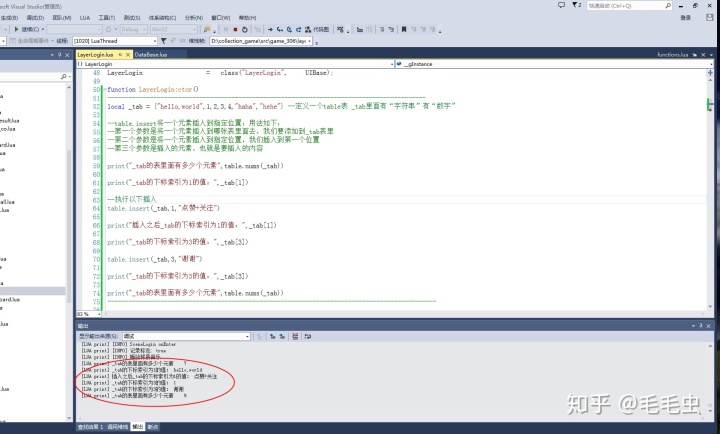Viewport: 720px width, 434px height.
Task: Switch to the 调用堆栈 call stack tab
Action: pyautogui.click(x=118, y=427)
